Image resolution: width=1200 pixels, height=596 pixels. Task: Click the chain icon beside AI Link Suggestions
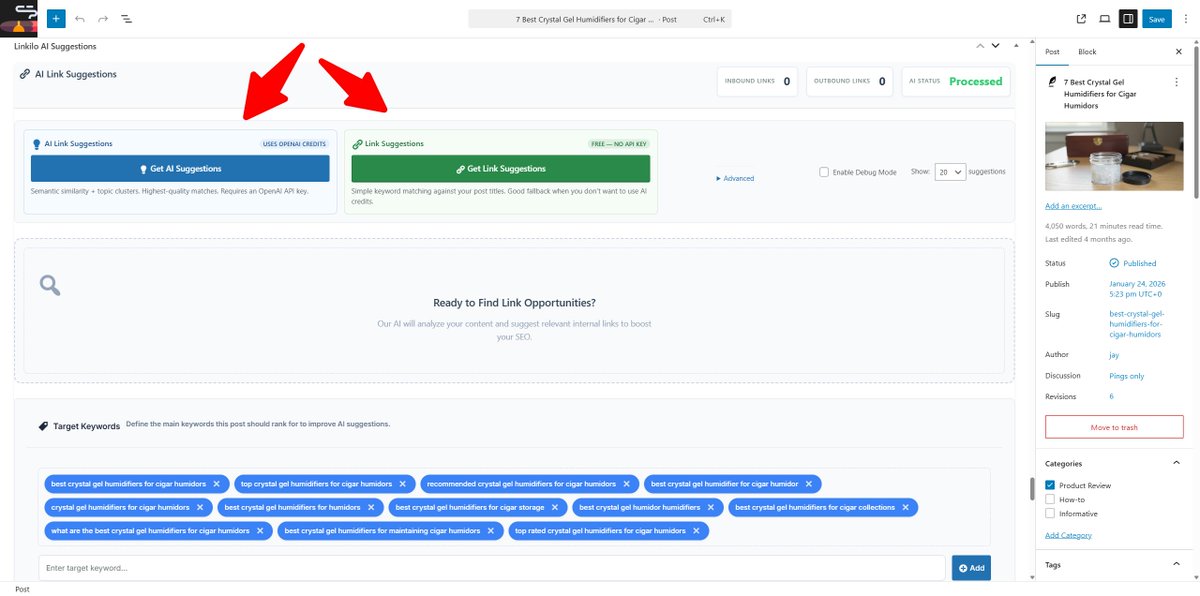pyautogui.click(x=25, y=74)
